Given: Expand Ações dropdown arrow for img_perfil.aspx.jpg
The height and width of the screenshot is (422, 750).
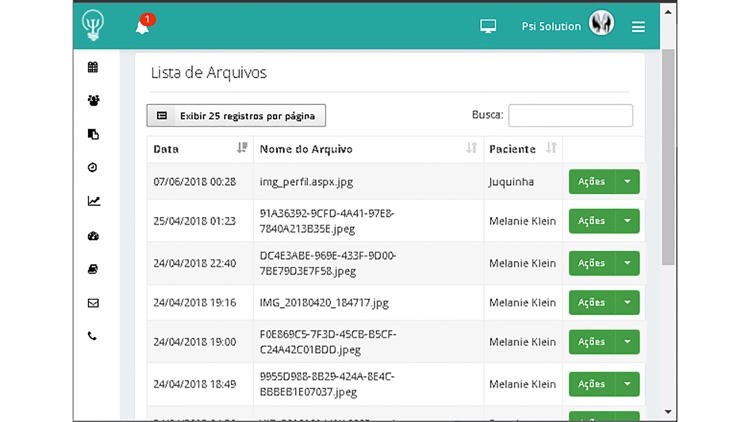Looking at the screenshot, I should click(627, 182).
